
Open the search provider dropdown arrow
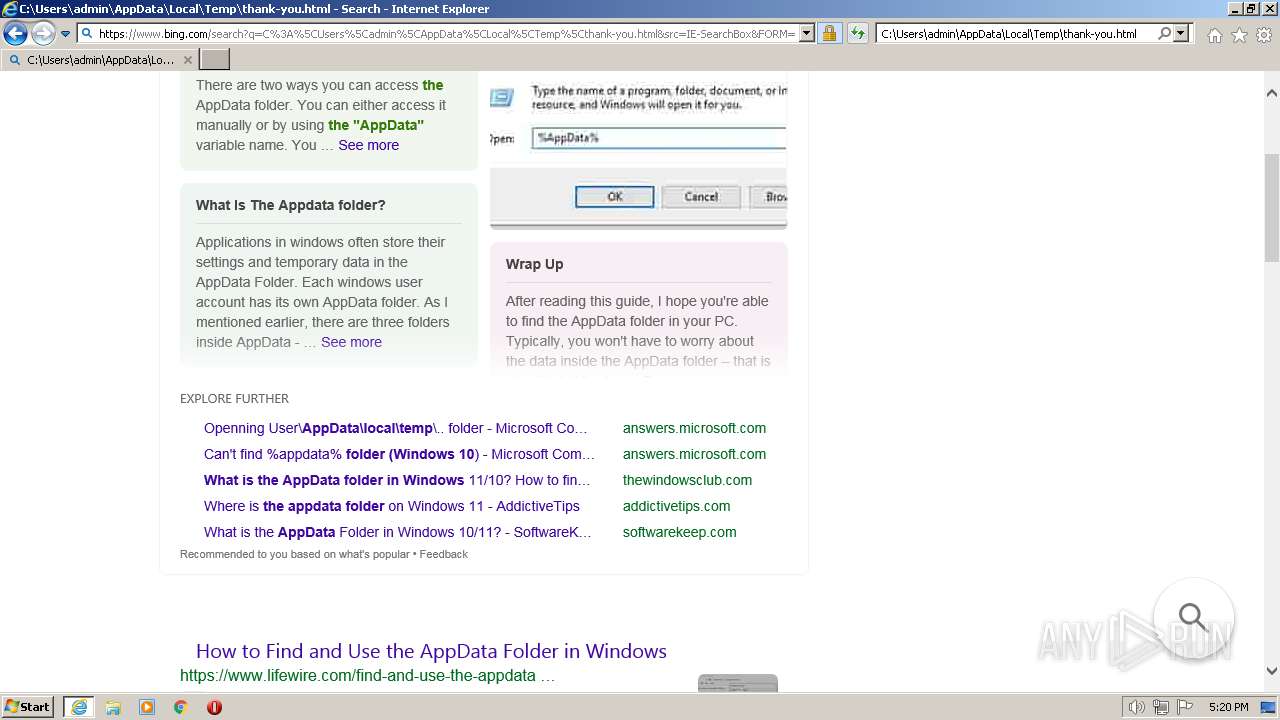coord(1181,33)
